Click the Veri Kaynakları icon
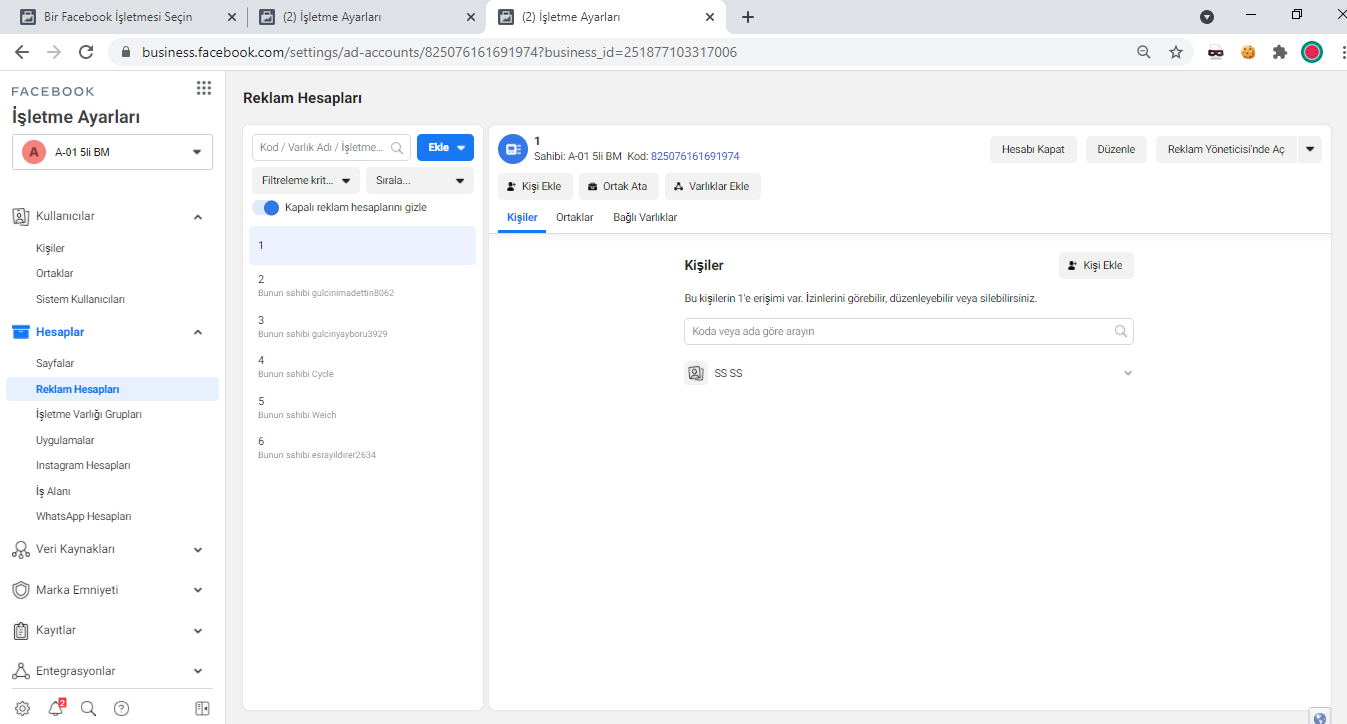Screen dimensions: 1347x724 tap(20, 549)
